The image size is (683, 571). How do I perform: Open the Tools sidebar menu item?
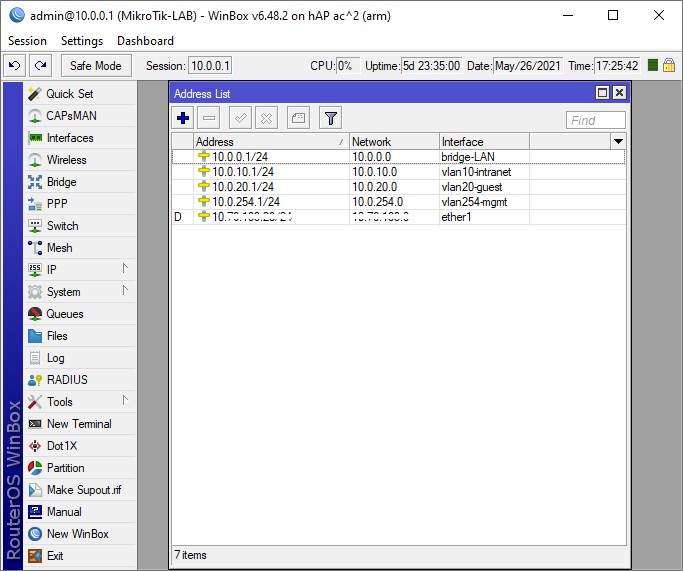click(x=80, y=402)
